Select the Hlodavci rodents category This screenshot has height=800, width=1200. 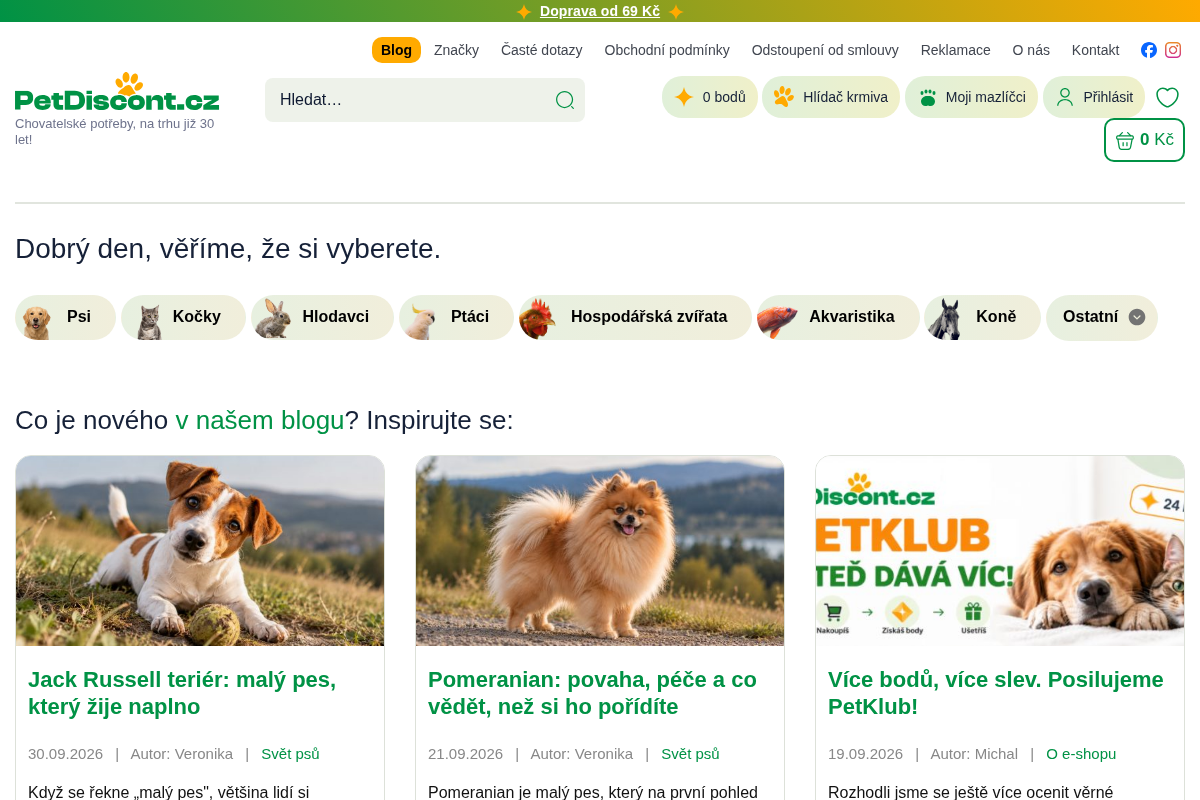tap(322, 317)
